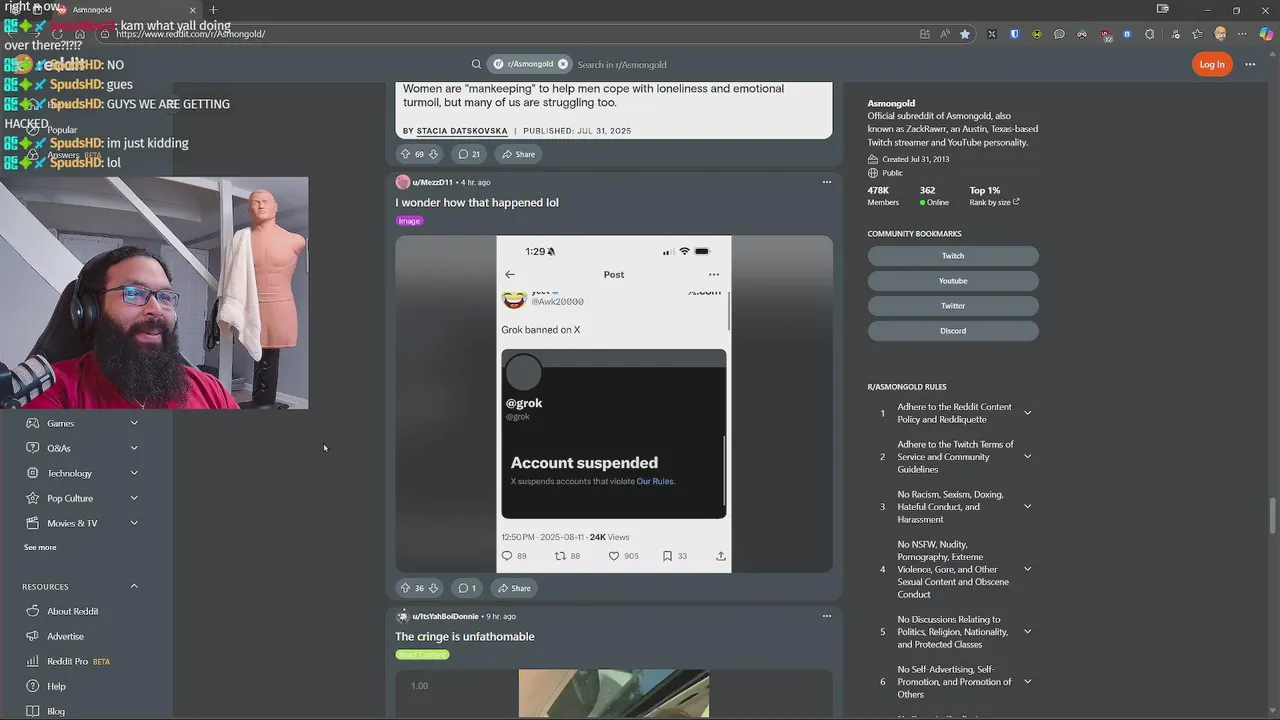Share the Grok banned post
Viewport: 1280px width, 720px height.
(514, 588)
